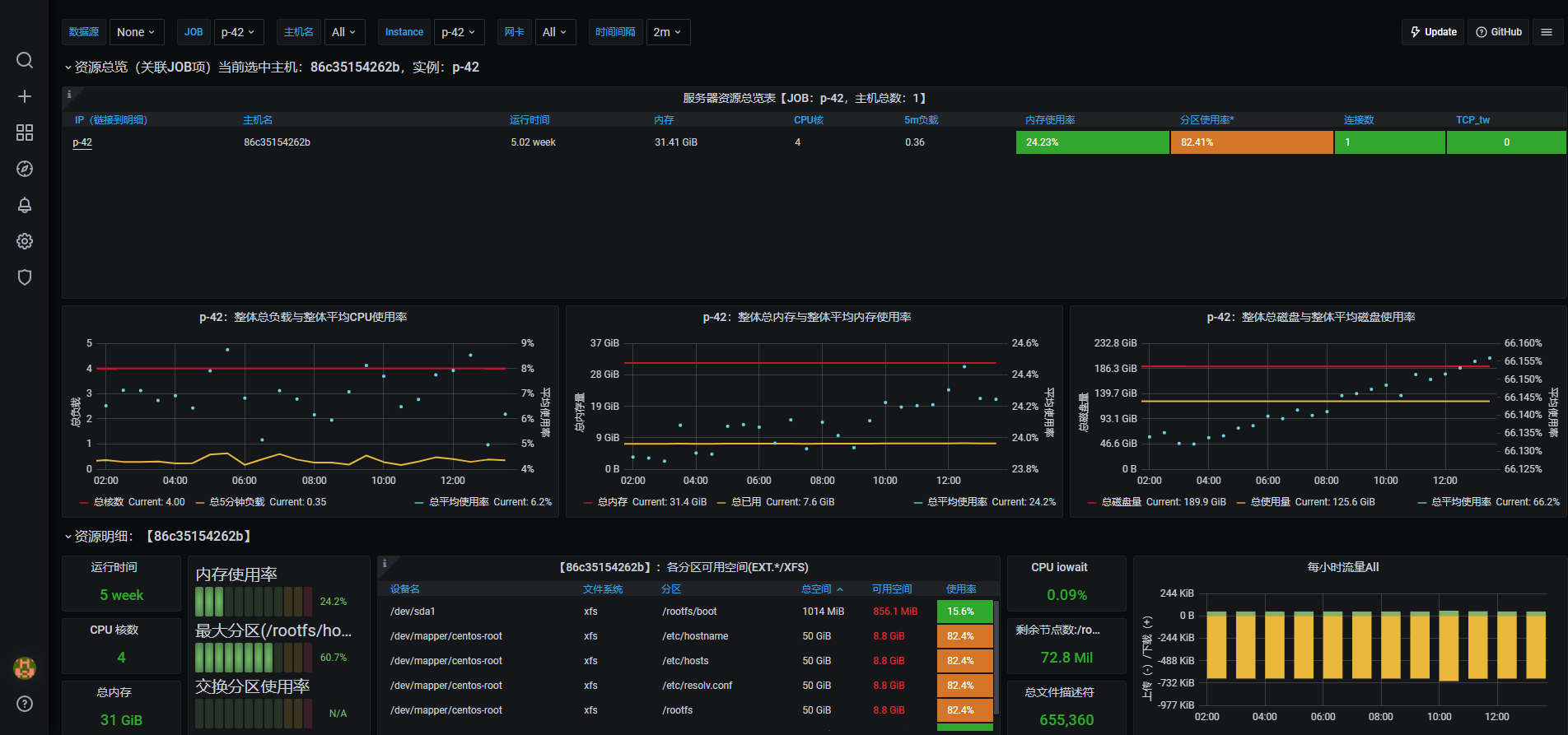The width and height of the screenshot is (1568, 735).
Task: Open the dashboards grid icon
Action: pos(25,133)
